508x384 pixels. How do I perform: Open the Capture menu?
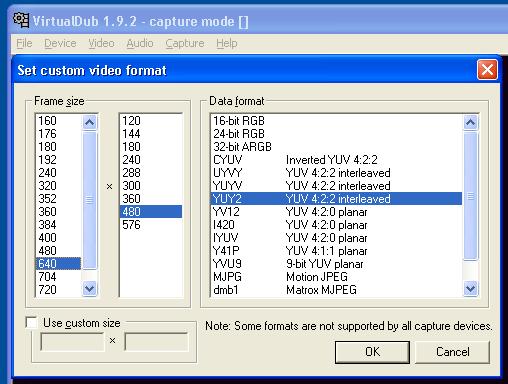coord(185,43)
